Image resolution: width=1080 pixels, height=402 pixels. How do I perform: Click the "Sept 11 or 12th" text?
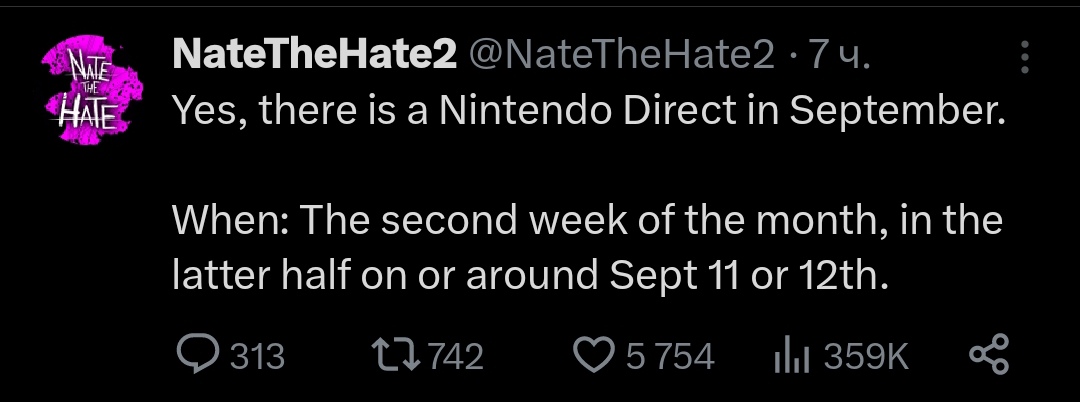(744, 275)
